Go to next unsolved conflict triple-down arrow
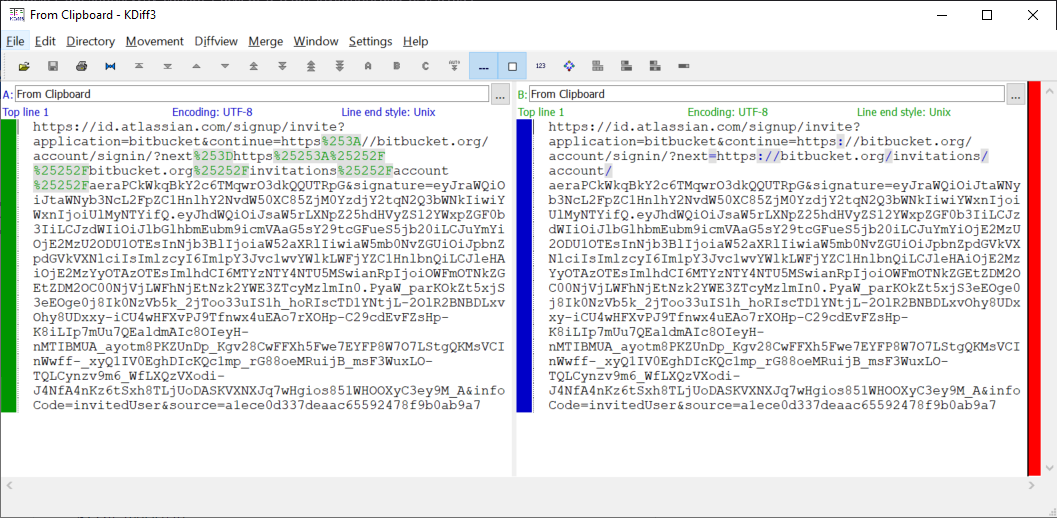The image size is (1057, 518). pos(340,66)
